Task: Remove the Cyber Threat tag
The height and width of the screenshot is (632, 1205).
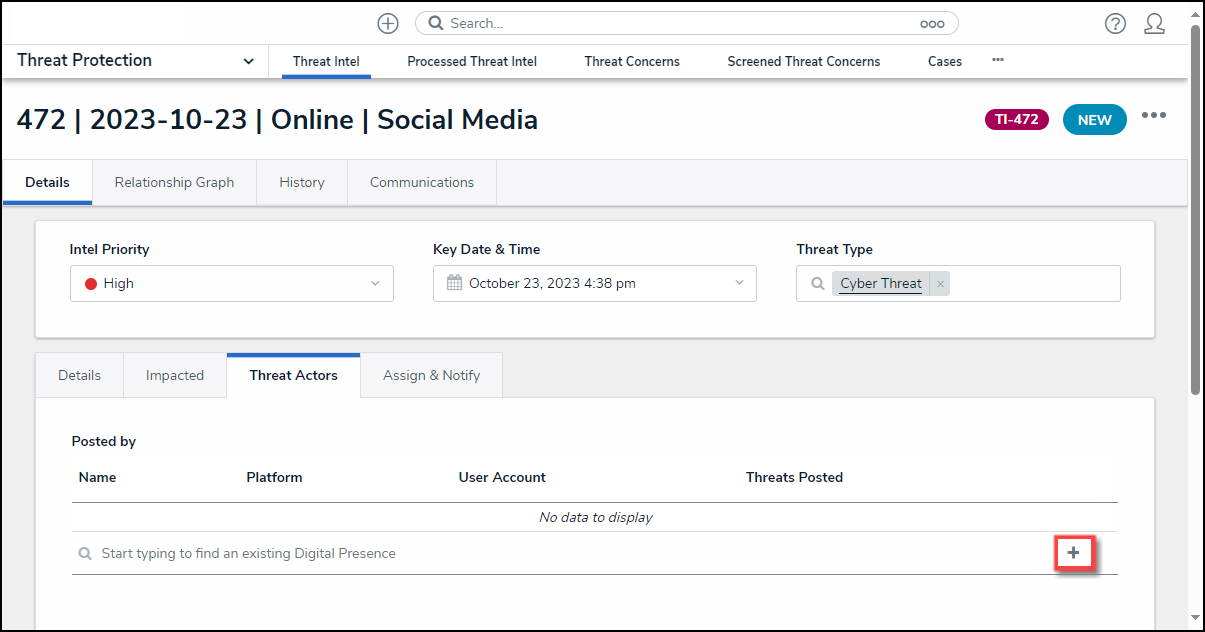Action: (x=940, y=284)
